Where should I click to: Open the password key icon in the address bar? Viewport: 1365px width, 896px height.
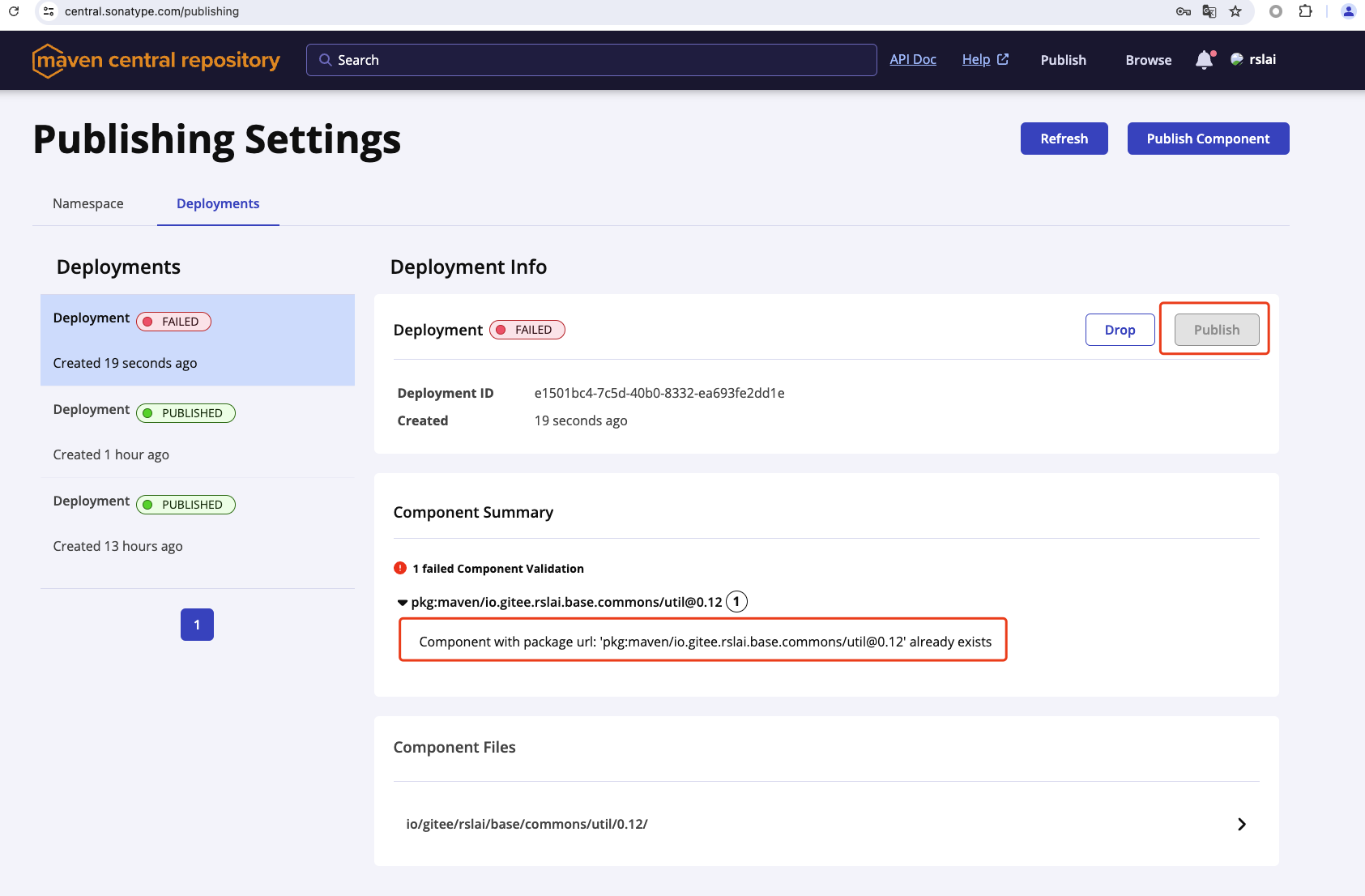pos(1184,11)
